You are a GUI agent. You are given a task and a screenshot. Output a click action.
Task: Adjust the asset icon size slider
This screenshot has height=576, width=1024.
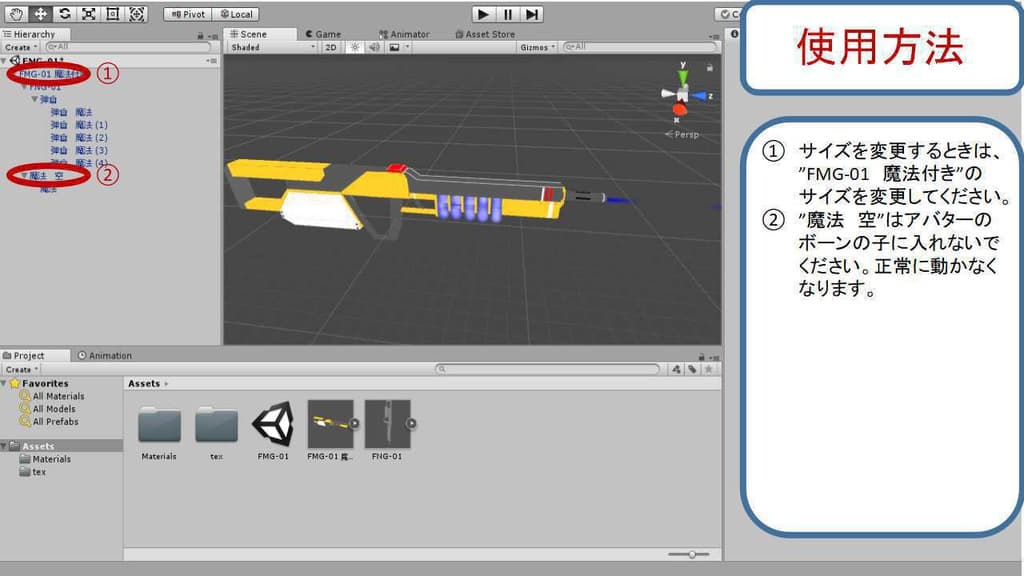(x=691, y=554)
